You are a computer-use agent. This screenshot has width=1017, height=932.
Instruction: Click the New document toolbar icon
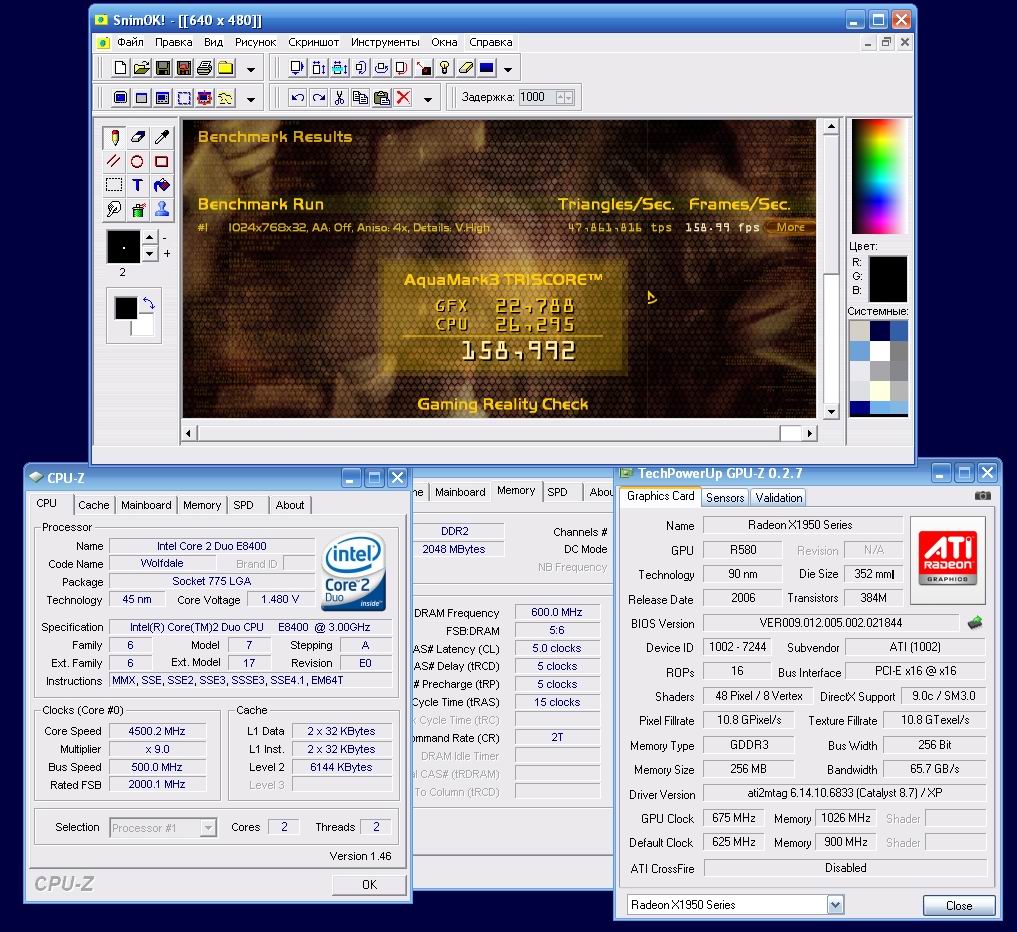[120, 67]
